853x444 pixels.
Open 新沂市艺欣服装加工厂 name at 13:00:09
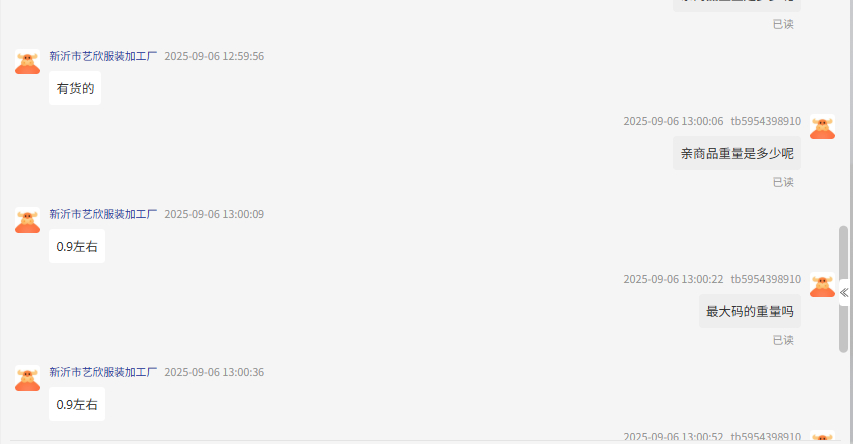[103, 214]
